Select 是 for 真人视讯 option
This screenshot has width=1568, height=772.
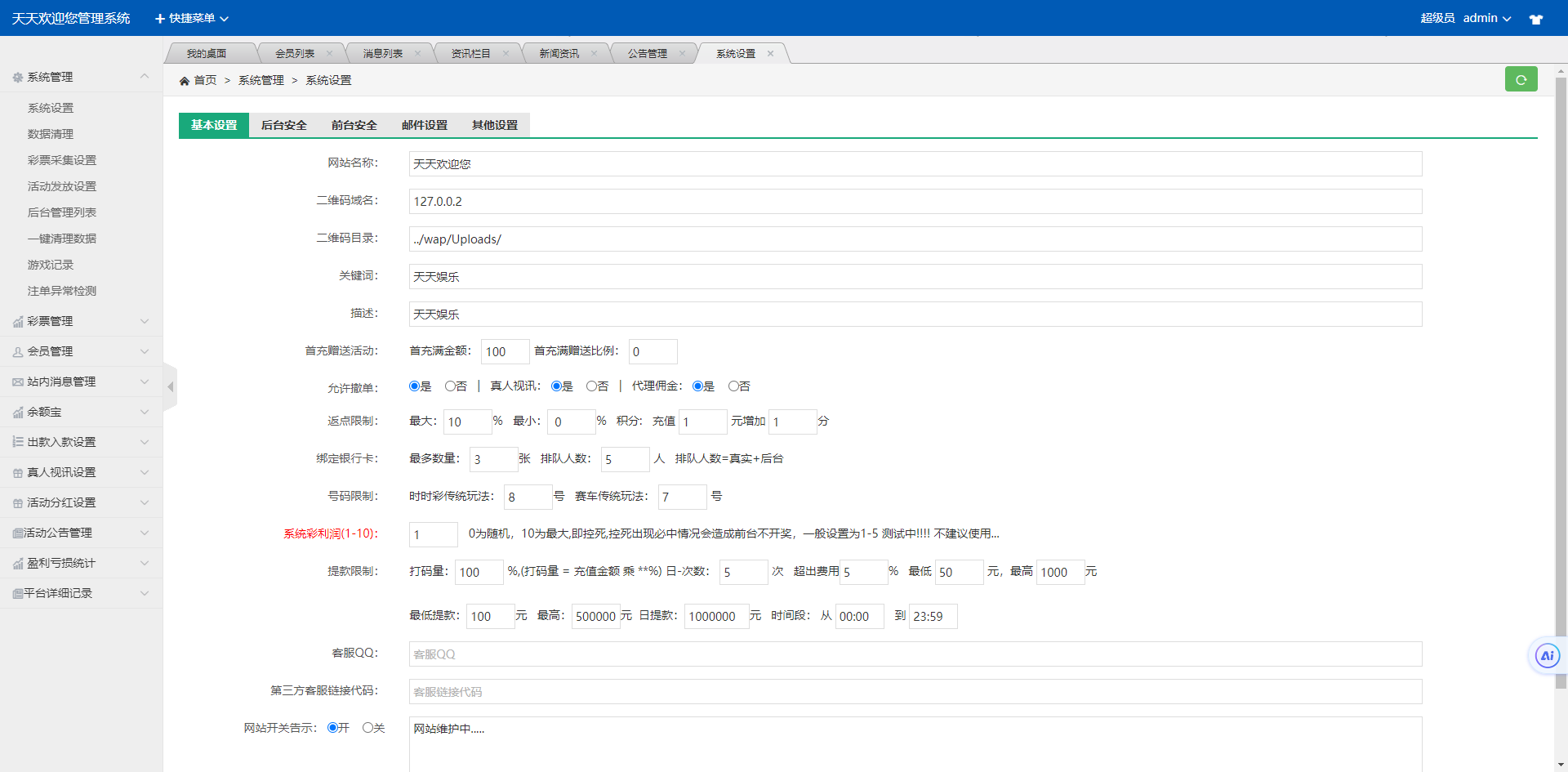(556, 386)
